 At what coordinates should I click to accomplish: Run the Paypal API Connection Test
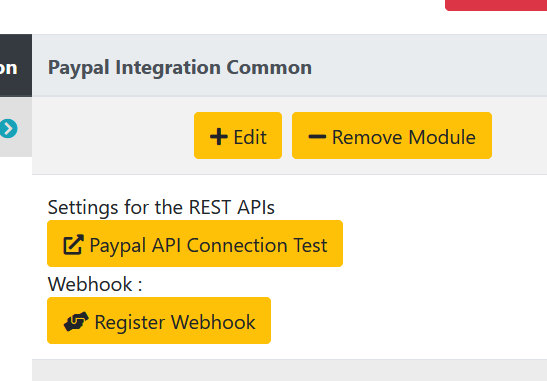(x=195, y=244)
